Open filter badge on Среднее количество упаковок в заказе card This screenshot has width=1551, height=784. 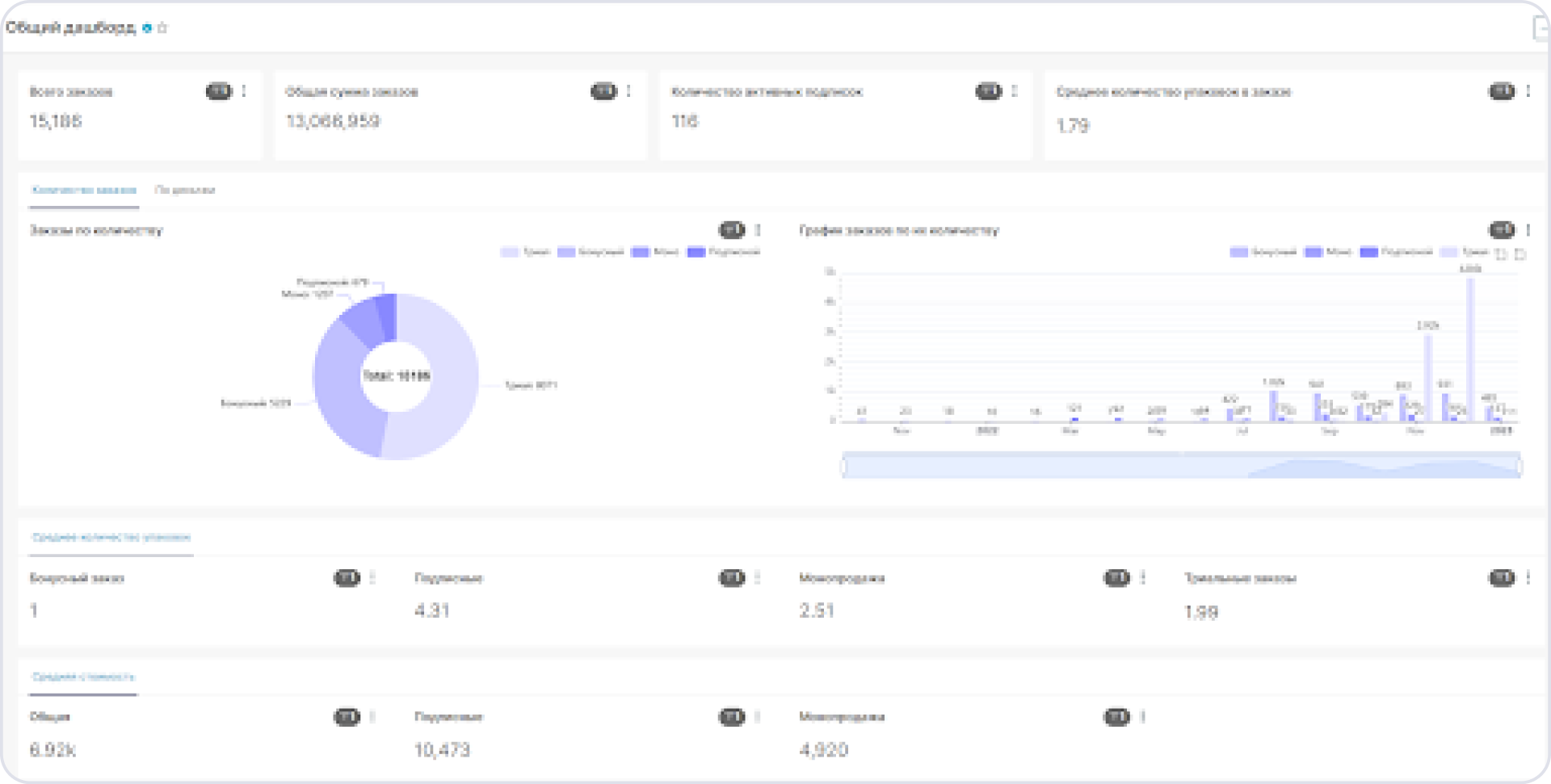pyautogui.click(x=1502, y=91)
